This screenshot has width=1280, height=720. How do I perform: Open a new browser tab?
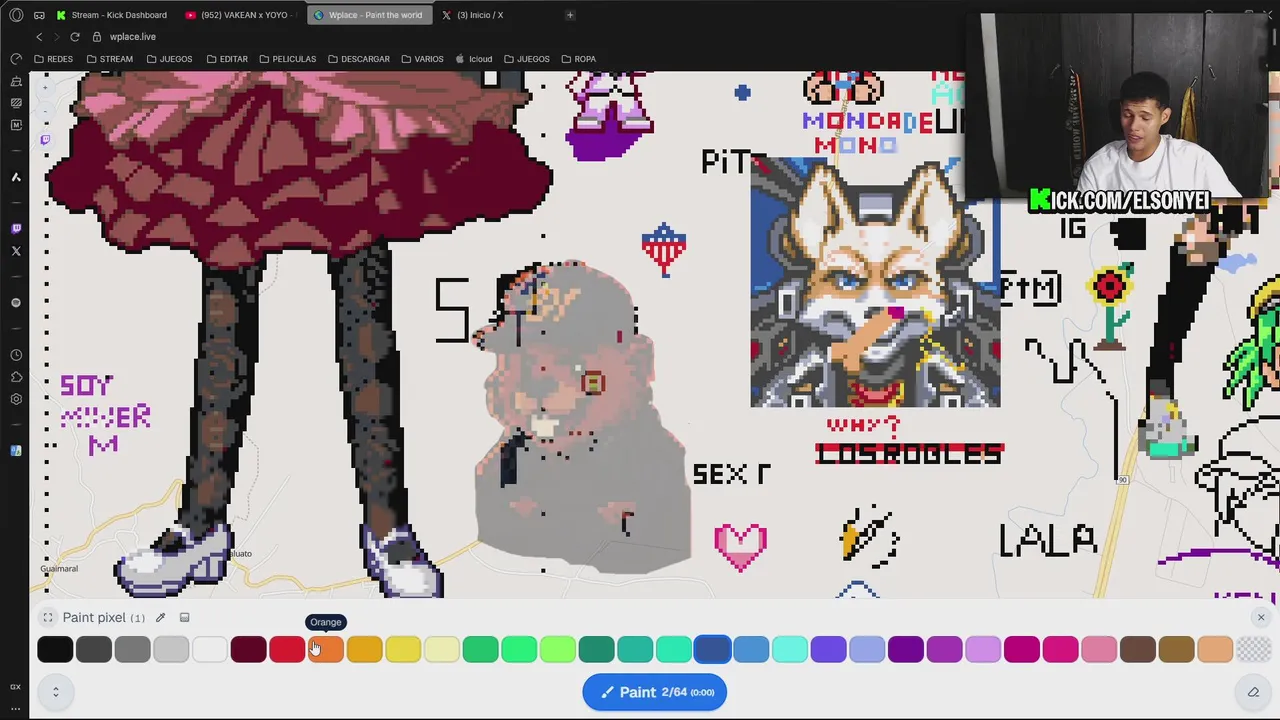coord(570,15)
